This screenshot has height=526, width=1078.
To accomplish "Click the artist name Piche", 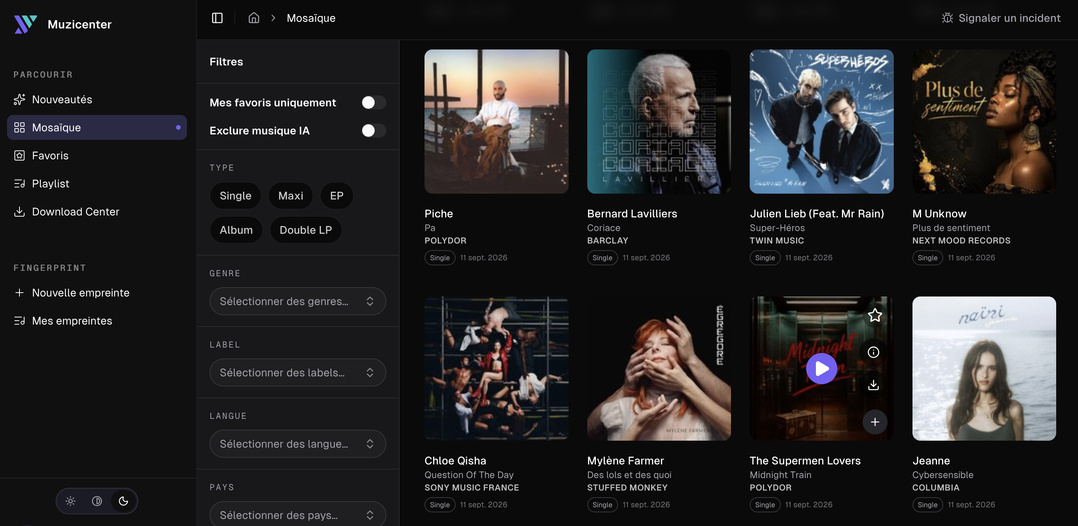I will pos(439,214).
